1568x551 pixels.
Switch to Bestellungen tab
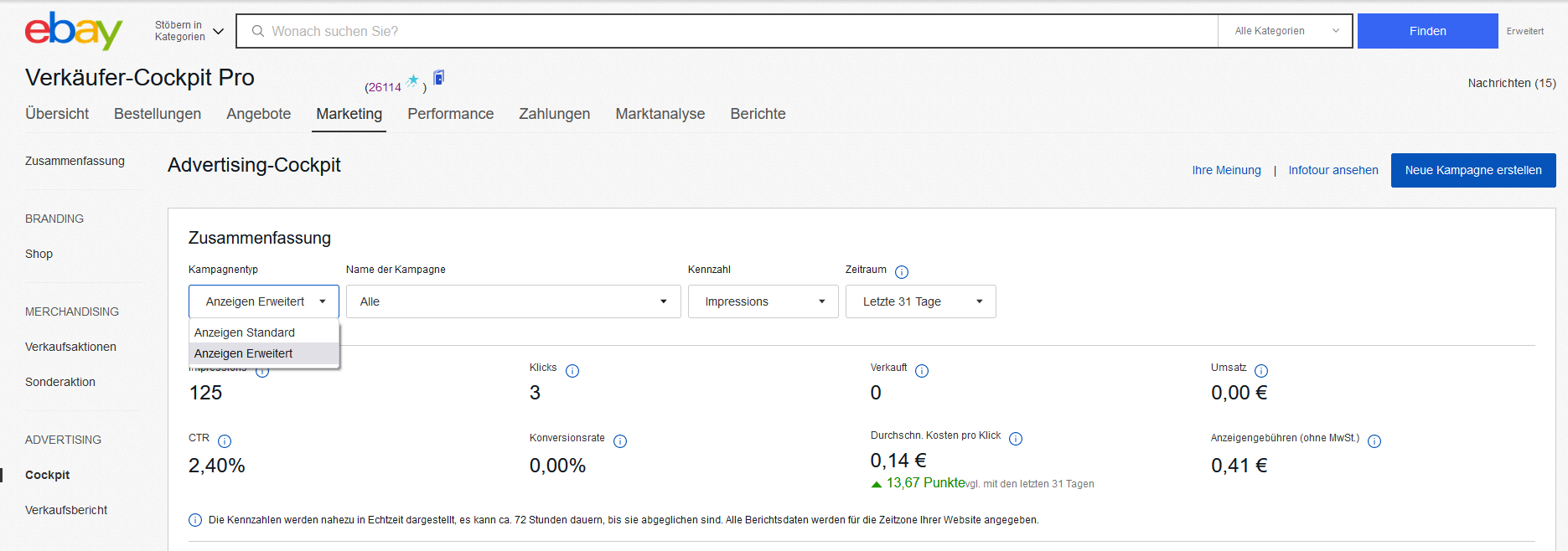158,114
